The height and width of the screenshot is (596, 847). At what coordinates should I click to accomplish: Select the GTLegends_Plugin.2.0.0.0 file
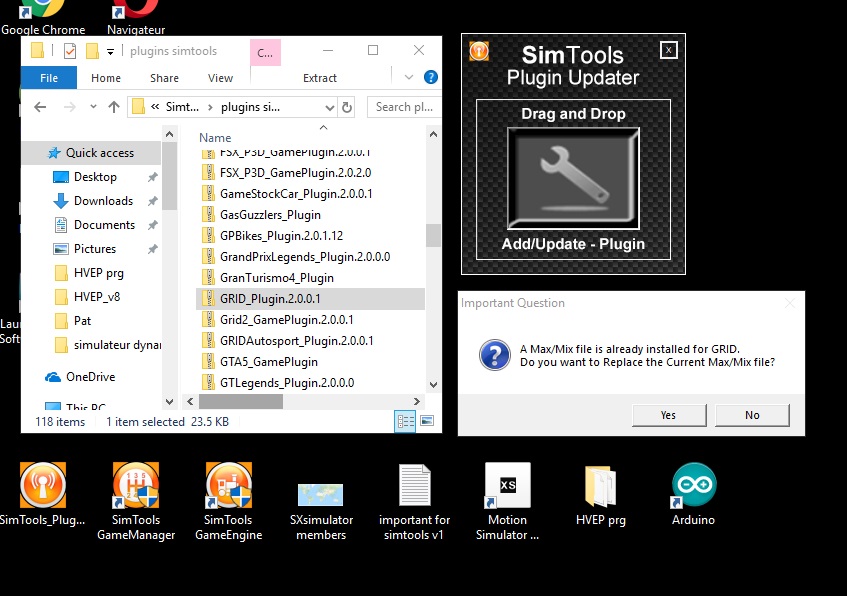tap(287, 383)
